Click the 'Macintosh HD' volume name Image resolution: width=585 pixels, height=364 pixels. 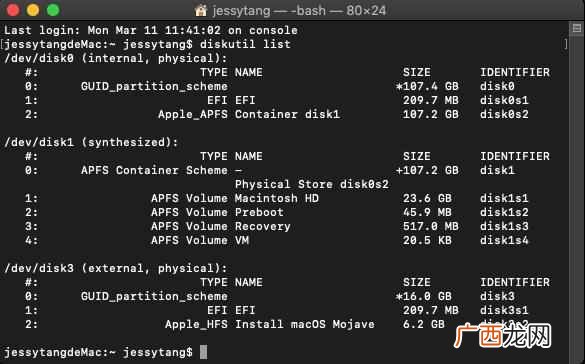(277, 198)
